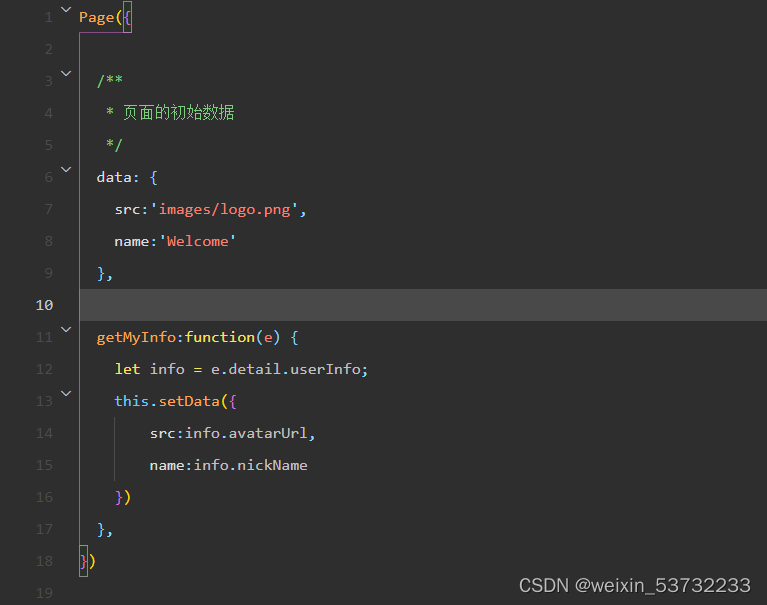Click the comment opener '/**' on line 3
Viewport: 767px width, 605px height.
110,81
